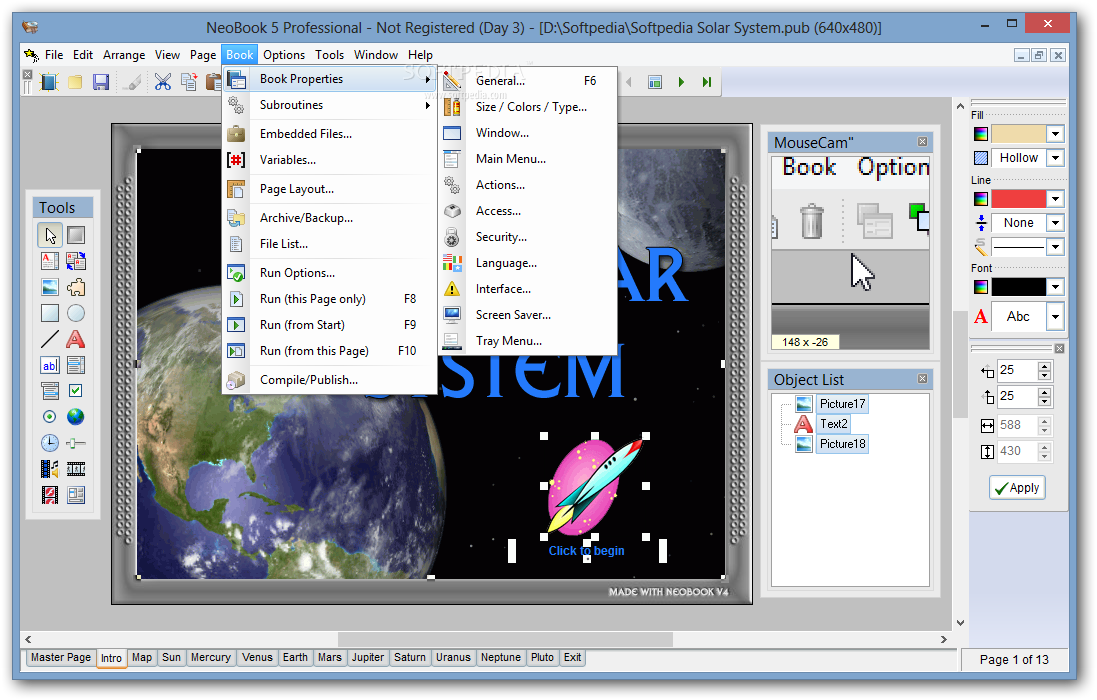
Task: Choose the Track Bar slider tool
Action: coord(76,443)
